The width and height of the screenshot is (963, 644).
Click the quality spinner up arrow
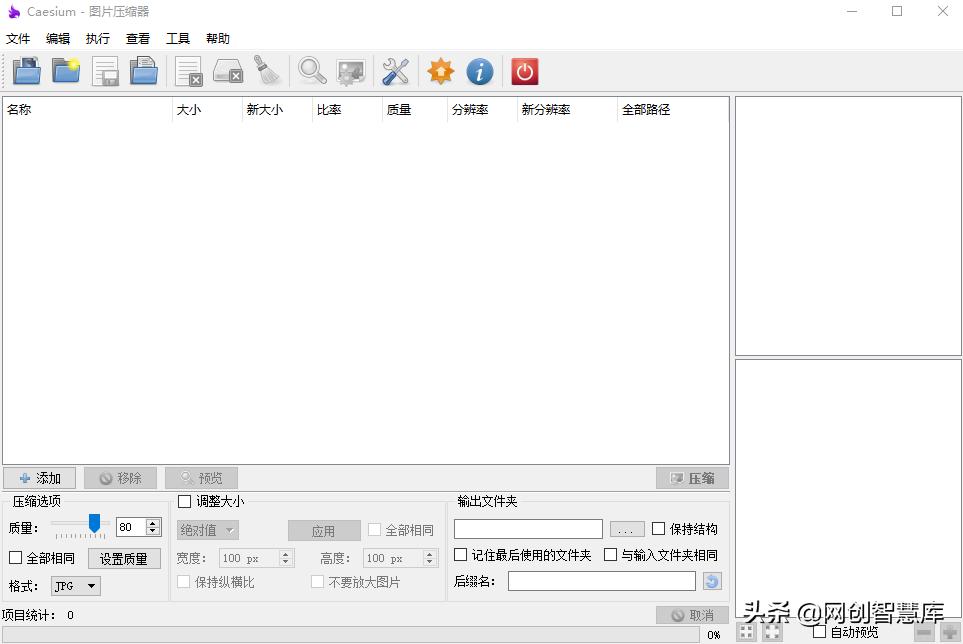(x=153, y=522)
